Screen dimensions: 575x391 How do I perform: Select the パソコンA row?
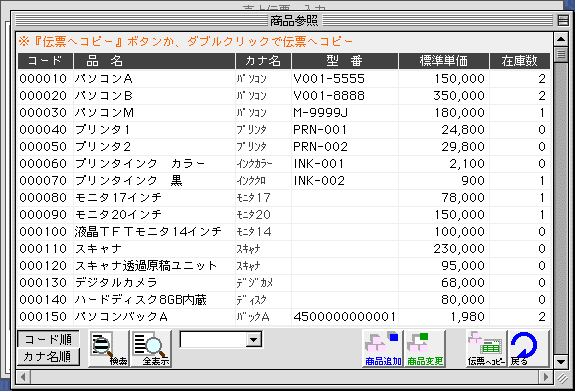283,79
